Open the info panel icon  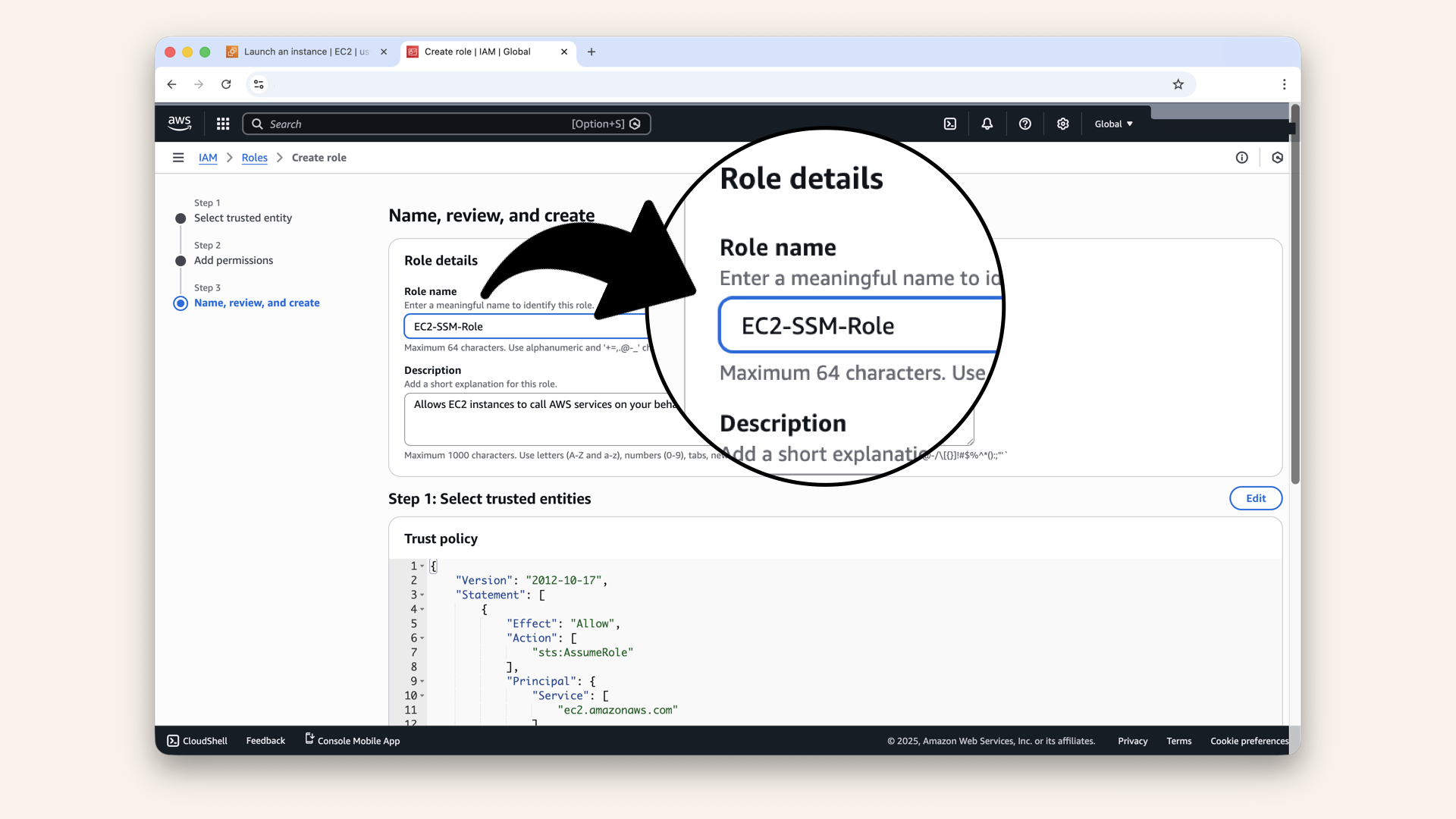click(1241, 158)
